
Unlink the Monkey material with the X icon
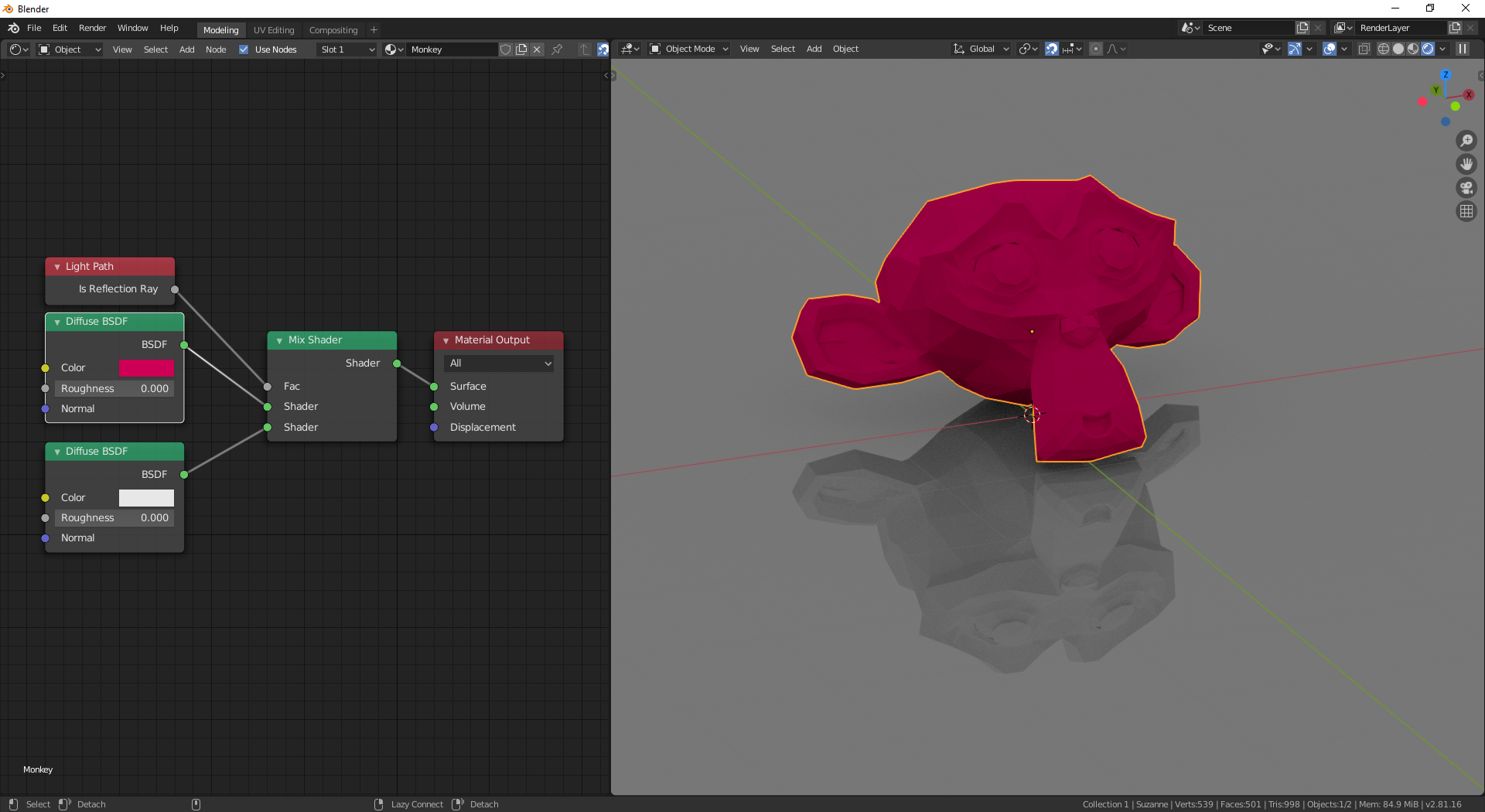point(537,49)
